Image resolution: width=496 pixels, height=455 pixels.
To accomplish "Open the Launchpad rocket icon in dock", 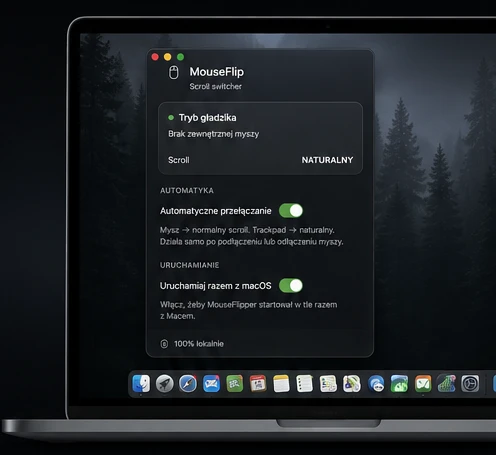I will [165, 383].
